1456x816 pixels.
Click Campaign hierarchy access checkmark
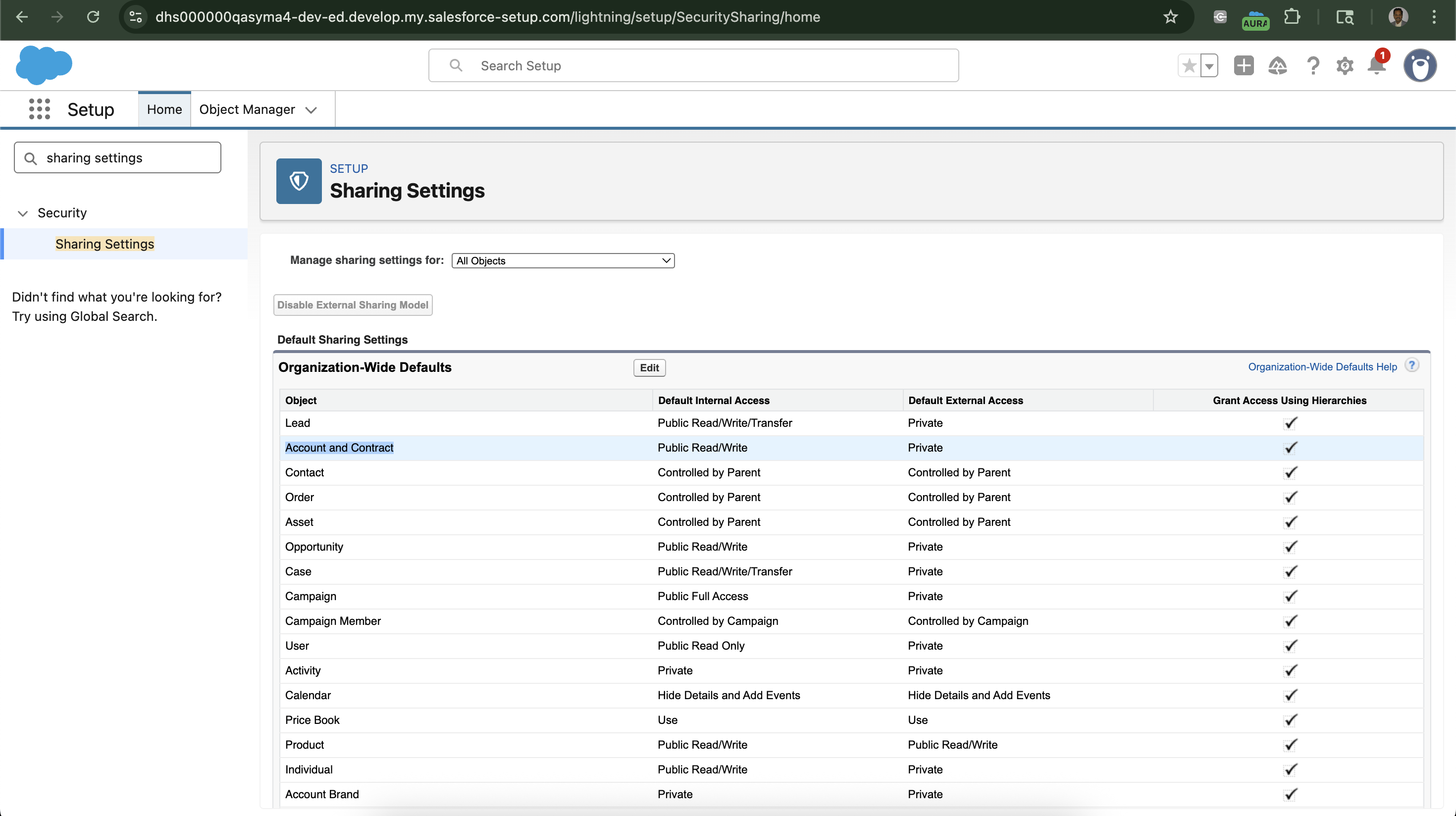tap(1290, 596)
